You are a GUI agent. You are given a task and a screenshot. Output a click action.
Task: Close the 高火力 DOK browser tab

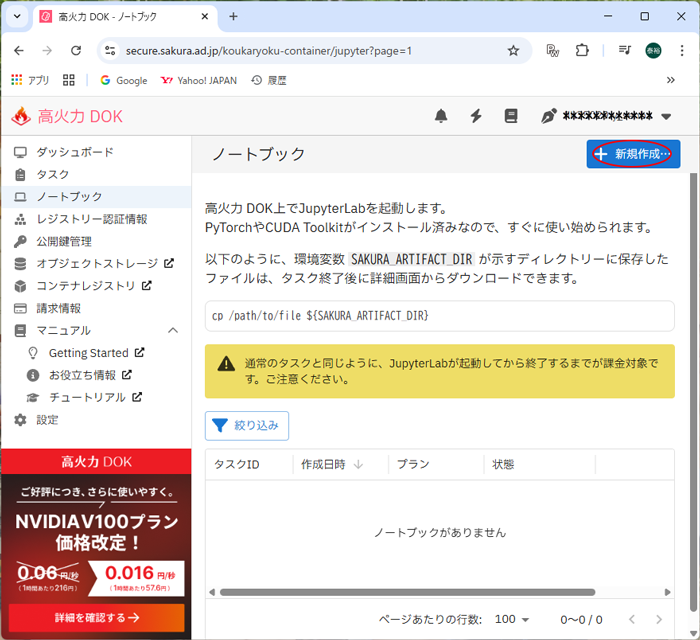[x=205, y=17]
